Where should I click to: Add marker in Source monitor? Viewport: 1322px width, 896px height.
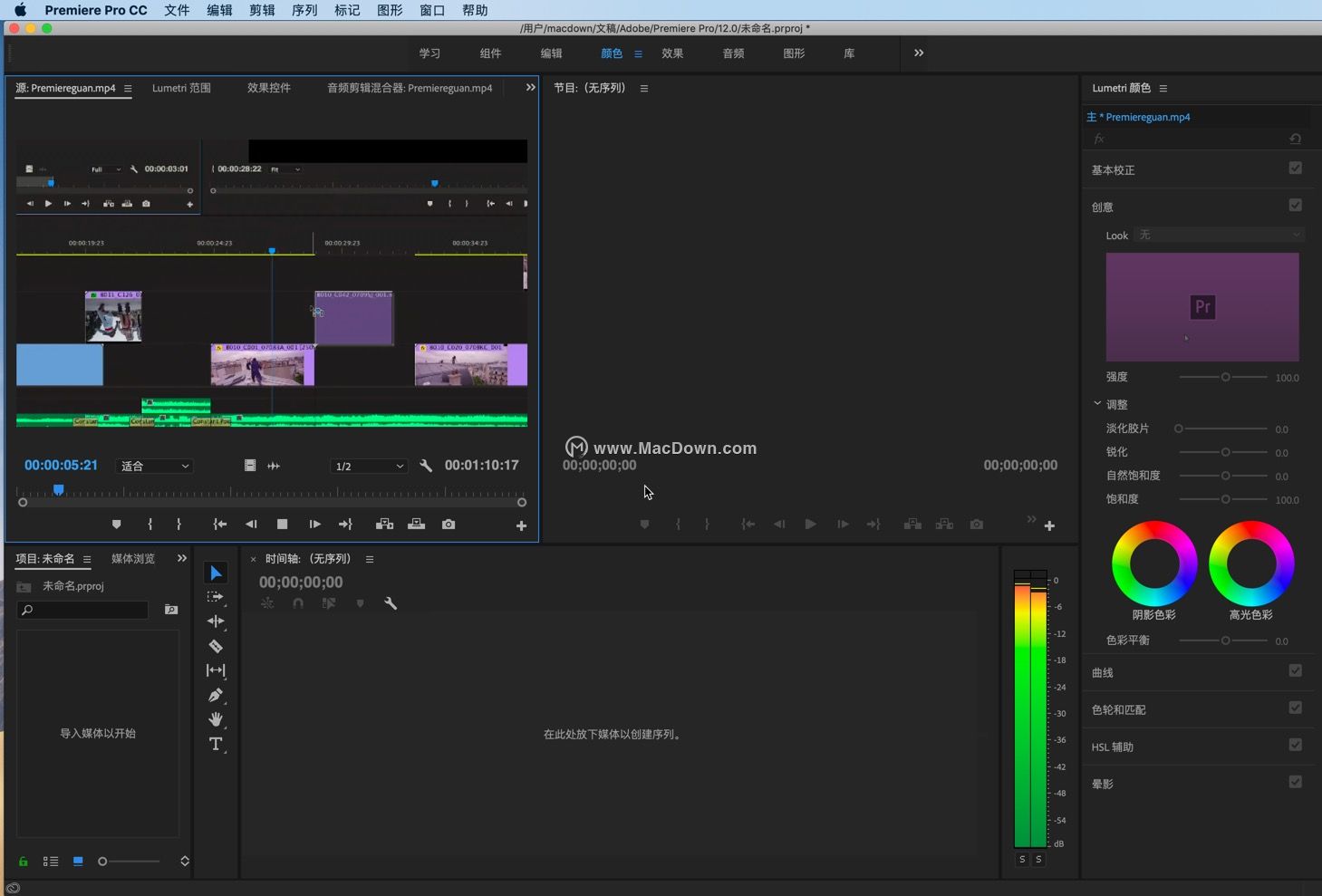(116, 525)
